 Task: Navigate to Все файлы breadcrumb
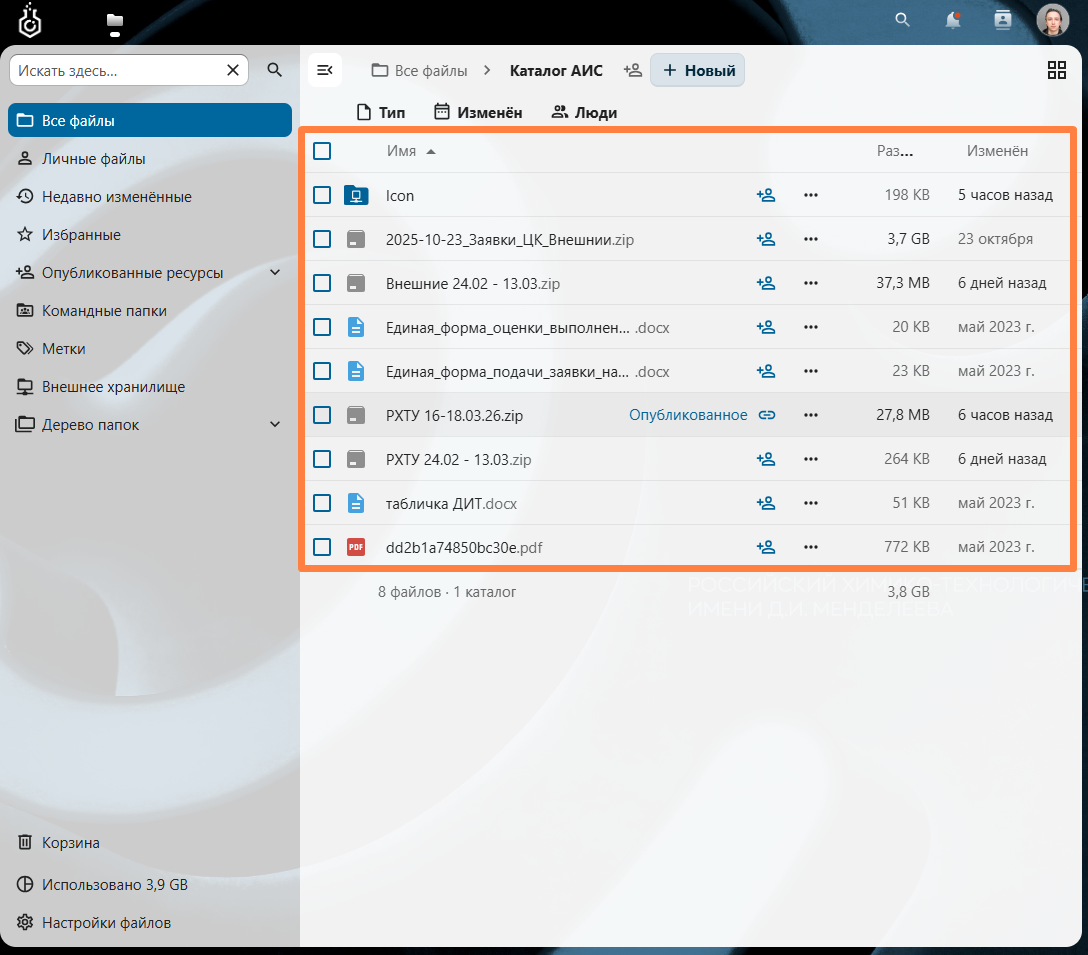tap(420, 70)
